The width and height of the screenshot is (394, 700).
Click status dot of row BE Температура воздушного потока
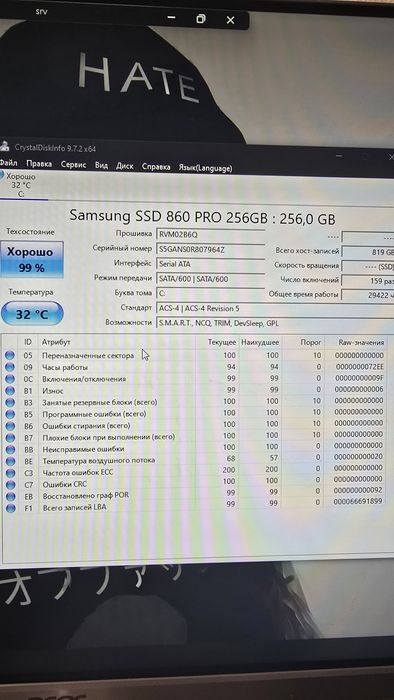(10, 461)
